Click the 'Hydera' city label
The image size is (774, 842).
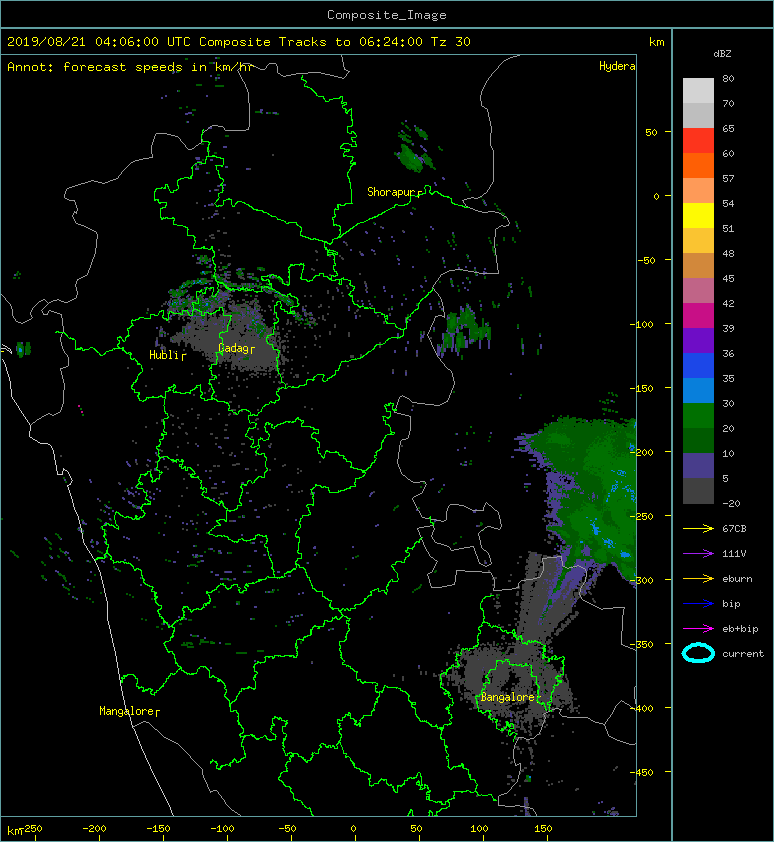(x=617, y=66)
